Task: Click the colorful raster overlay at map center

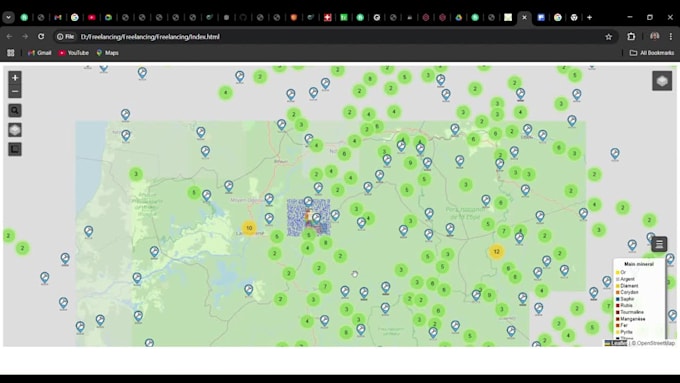Action: coord(309,218)
